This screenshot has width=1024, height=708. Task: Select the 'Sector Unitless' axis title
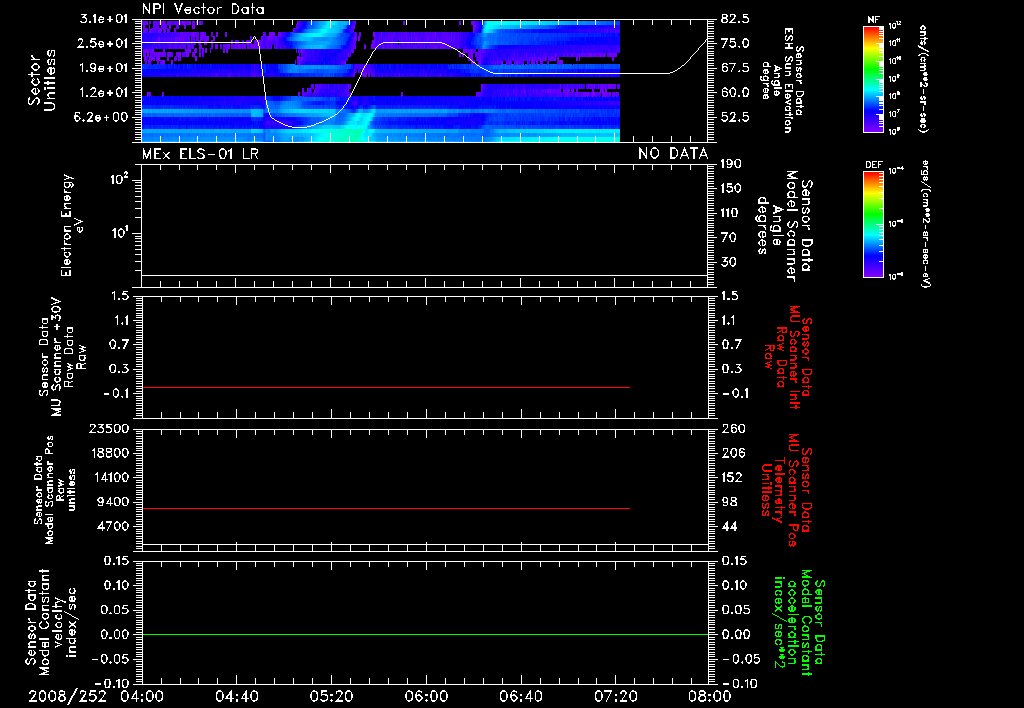[x=42, y=80]
